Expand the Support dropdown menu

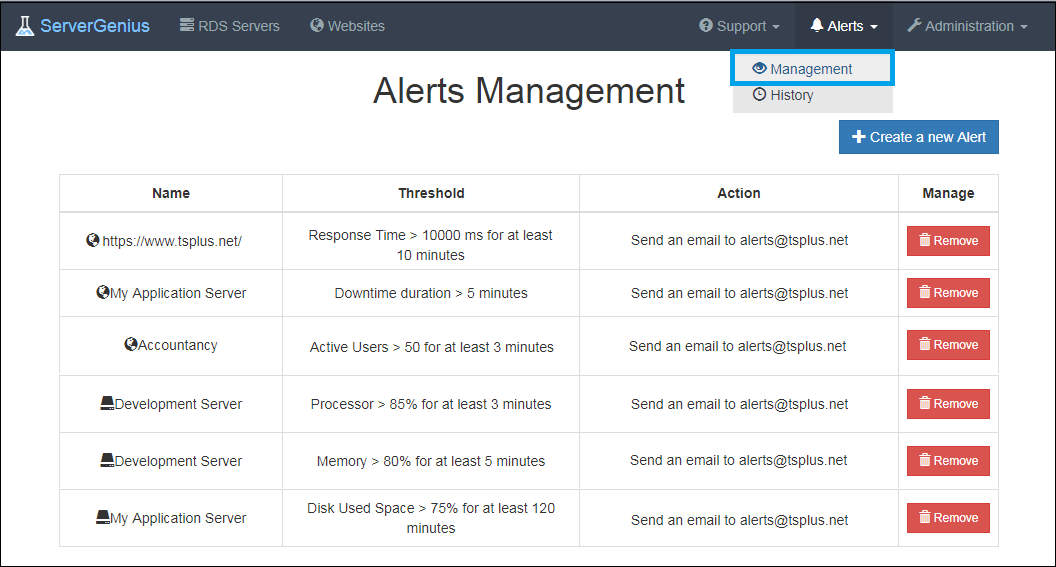pos(739,26)
